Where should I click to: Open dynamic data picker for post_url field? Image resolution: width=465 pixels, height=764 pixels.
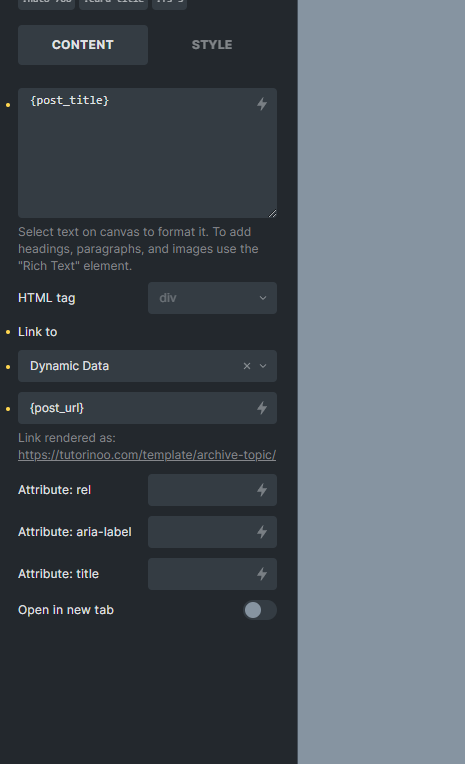pyautogui.click(x=262, y=408)
